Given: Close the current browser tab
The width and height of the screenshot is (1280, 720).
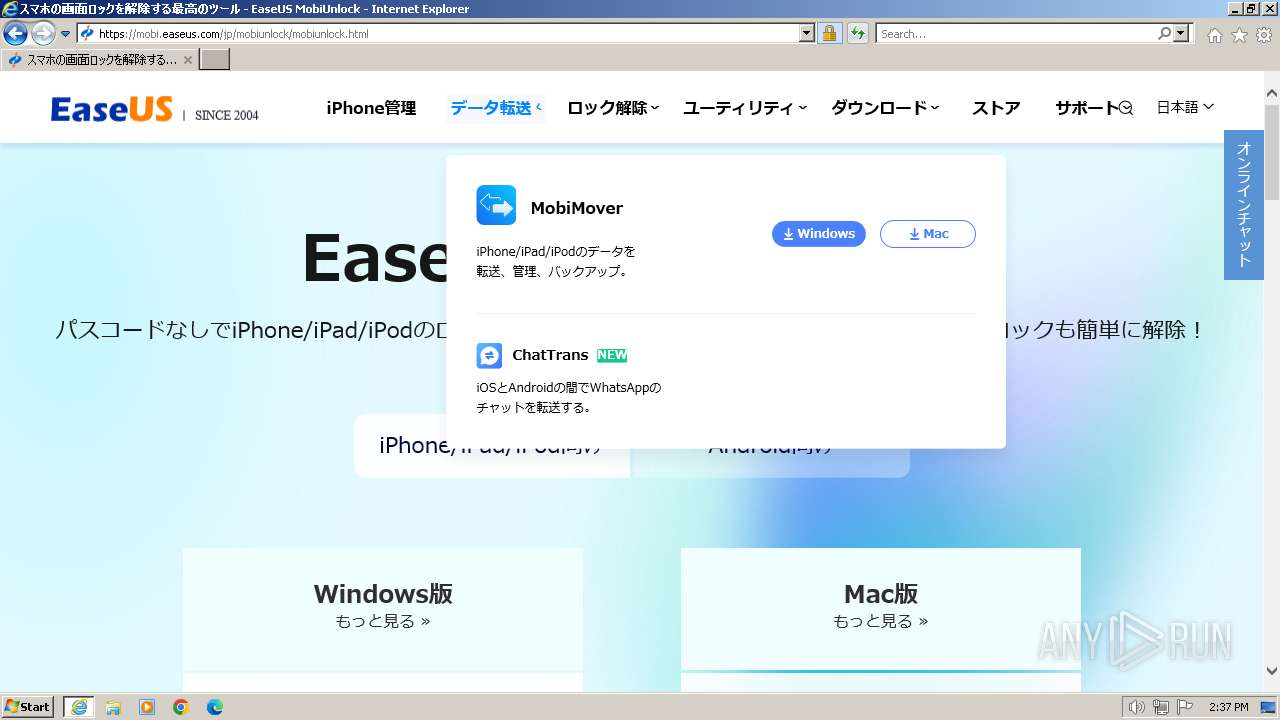Looking at the screenshot, I should (x=188, y=60).
